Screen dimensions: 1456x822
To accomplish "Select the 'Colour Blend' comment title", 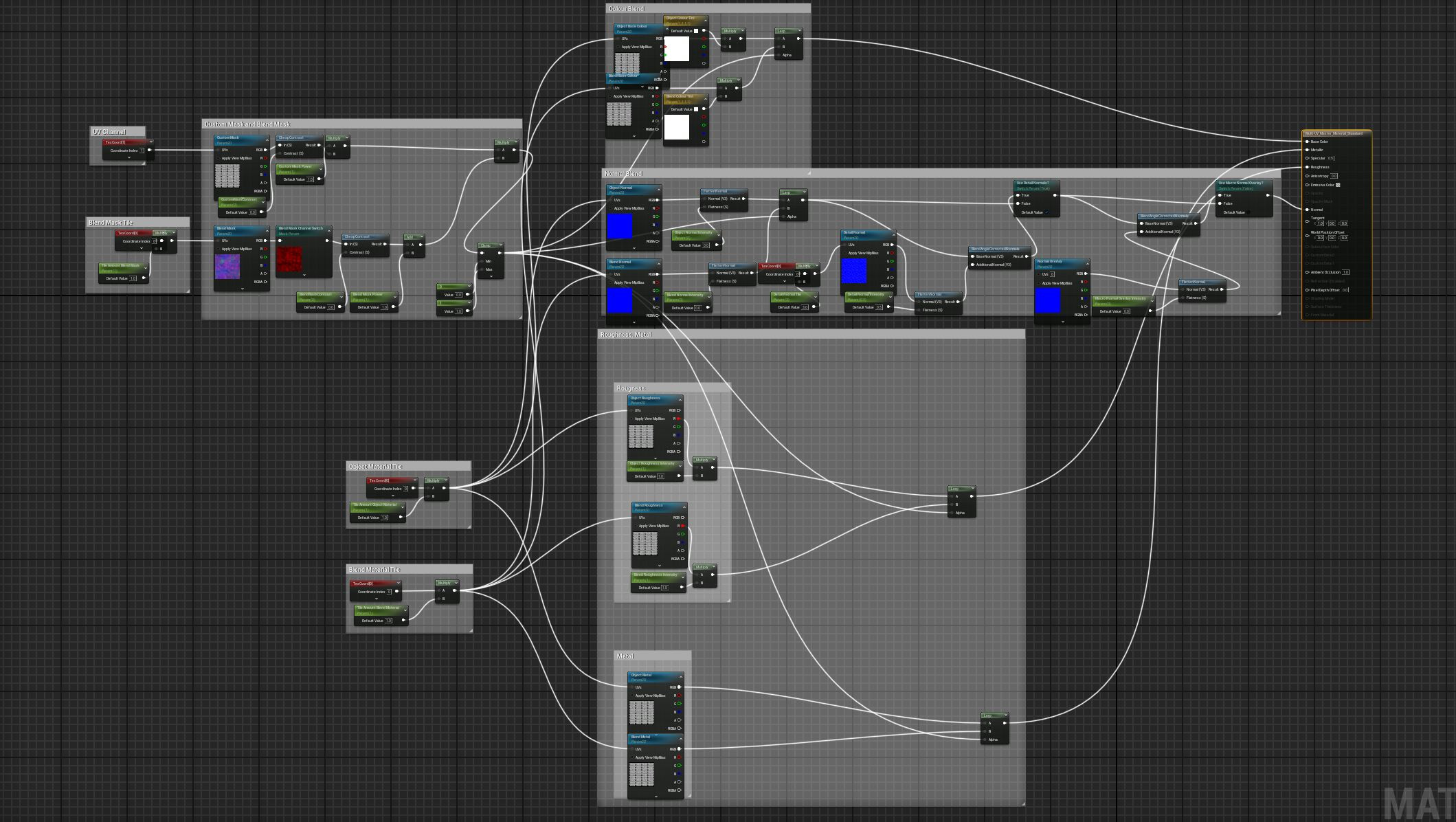I will (x=626, y=9).
